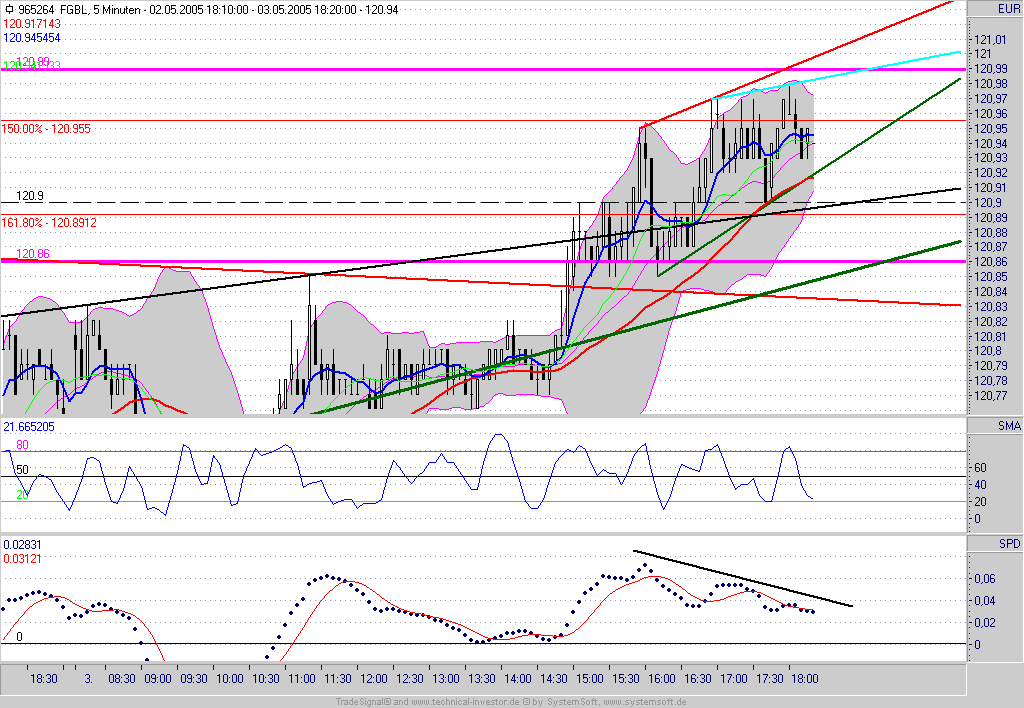Click the 13:00 time axis marker
This screenshot has width=1024, height=708.
pyautogui.click(x=446, y=679)
